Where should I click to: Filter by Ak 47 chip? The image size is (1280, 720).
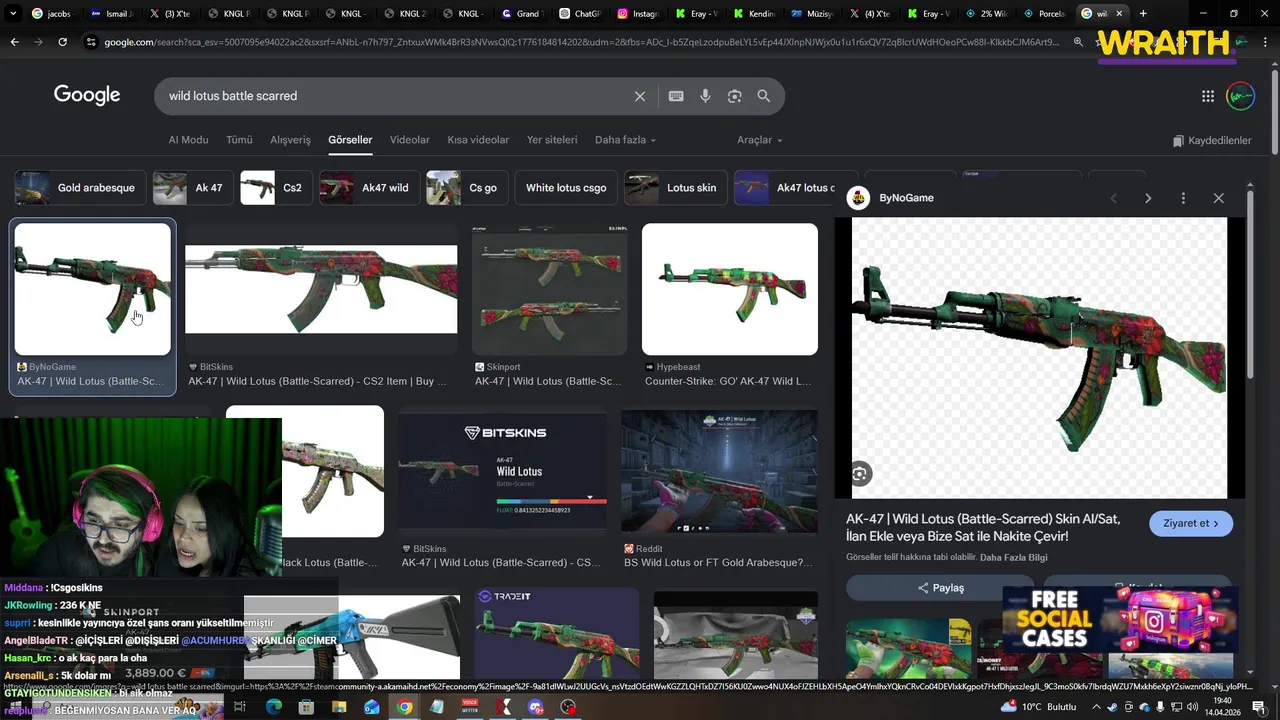pos(194,188)
